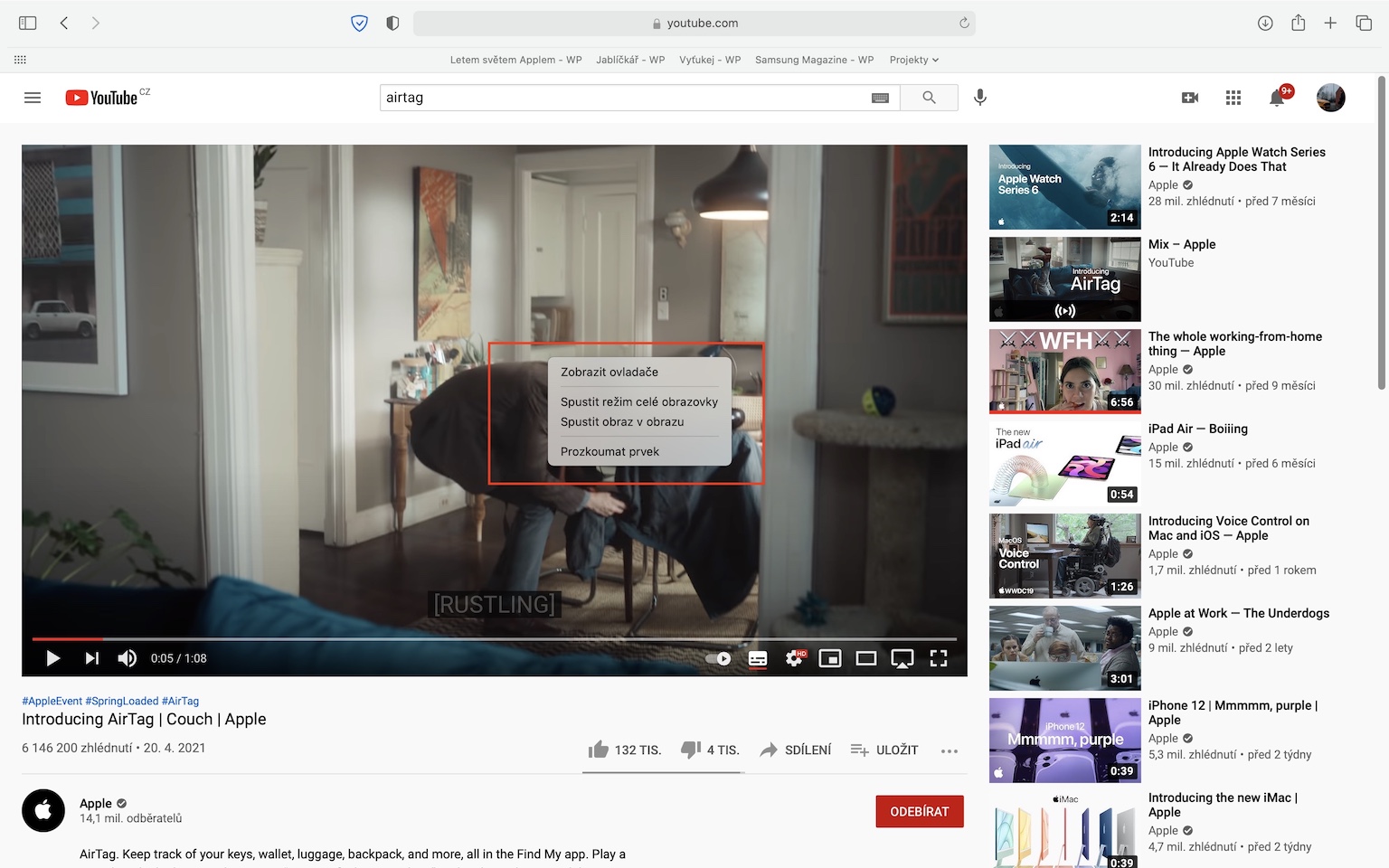The width and height of the screenshot is (1389, 868).
Task: Play the AirTag video
Action: (52, 658)
